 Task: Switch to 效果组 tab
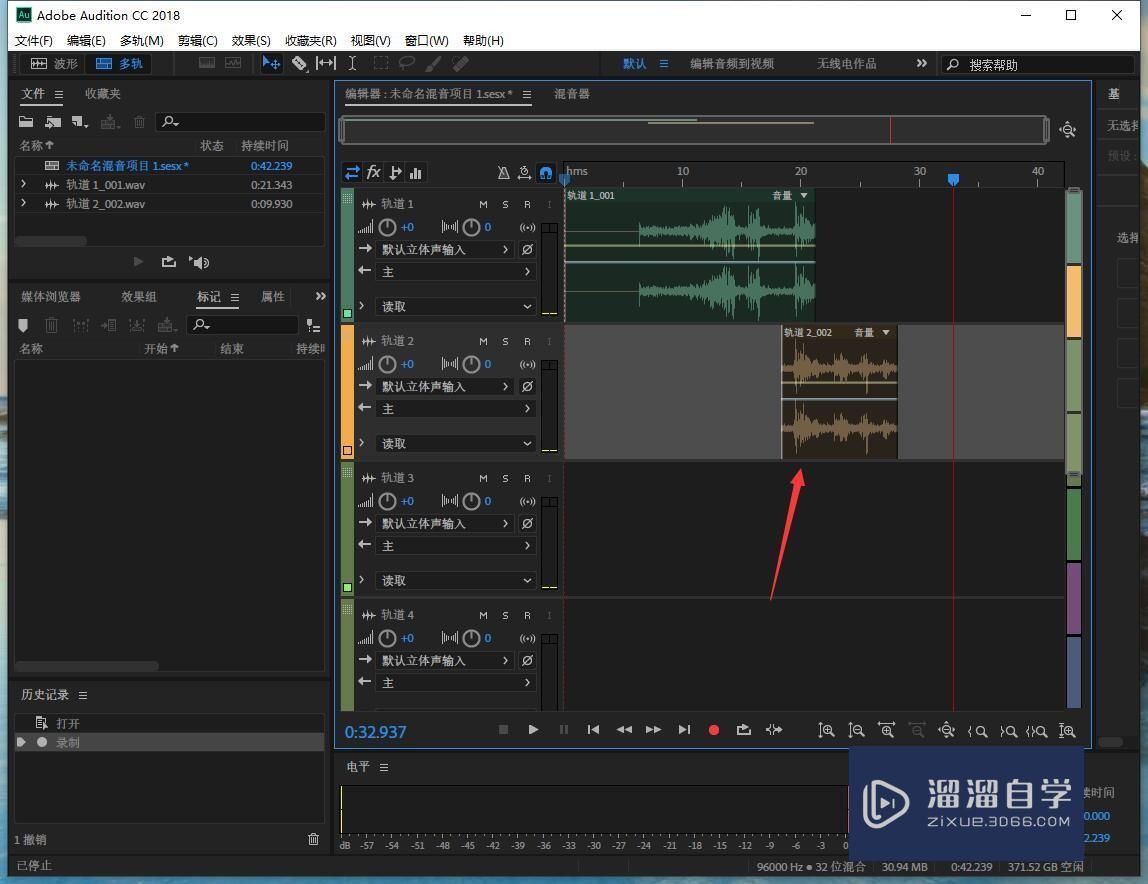pyautogui.click(x=139, y=297)
